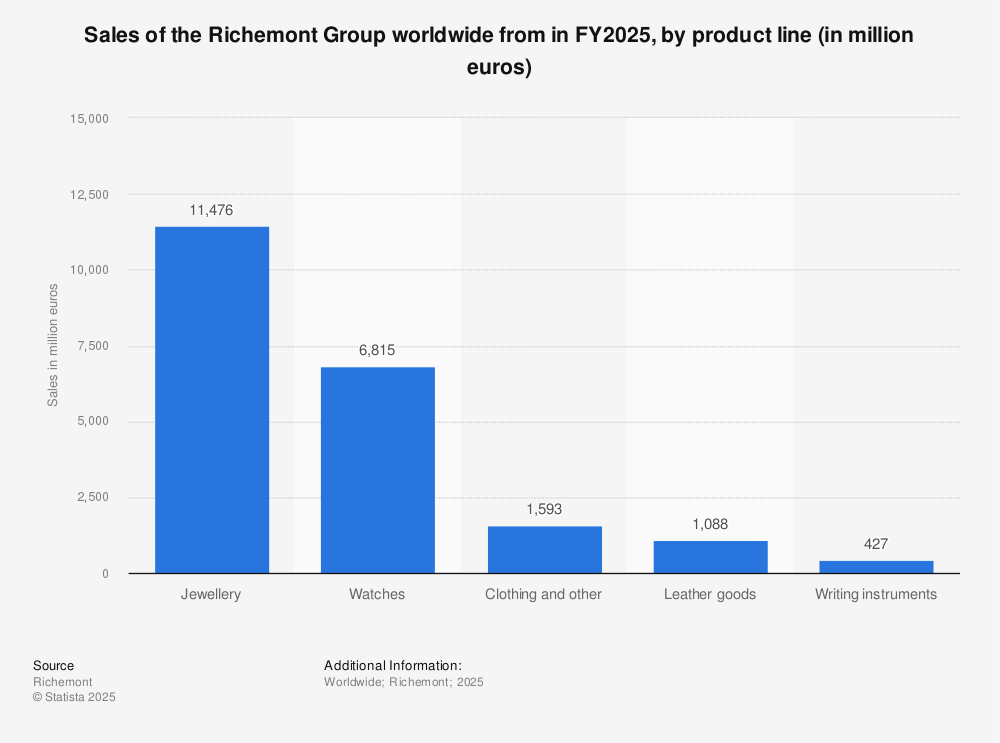
Task: Click the Leather goods axis label
Action: click(710, 594)
